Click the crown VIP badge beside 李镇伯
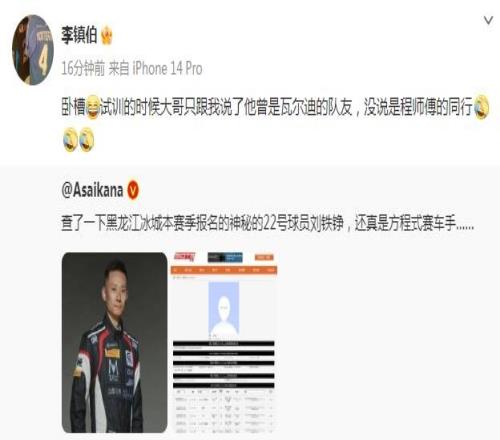Screen dimensions: 500x440 (106, 35)
